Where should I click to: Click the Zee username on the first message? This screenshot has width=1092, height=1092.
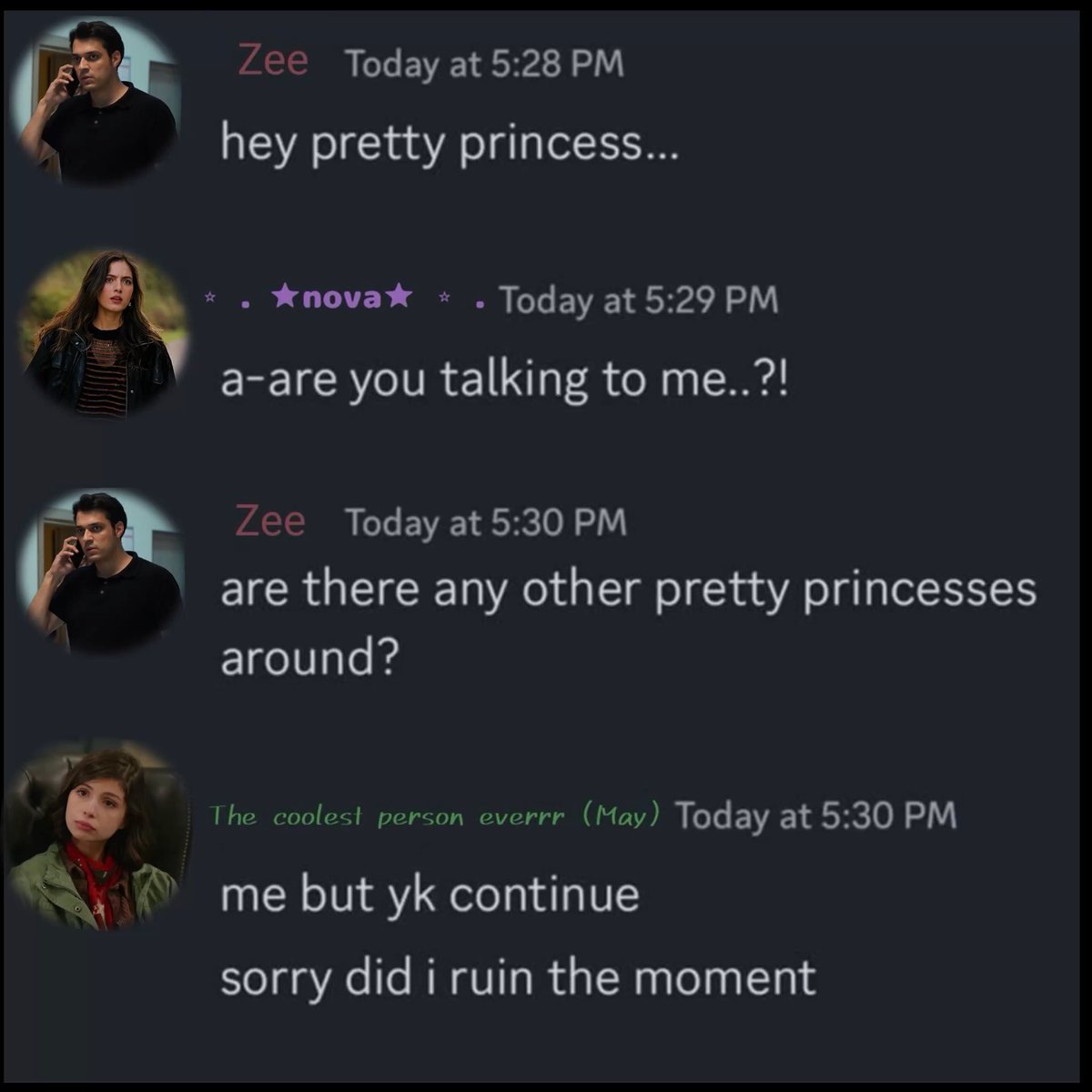tap(273, 61)
